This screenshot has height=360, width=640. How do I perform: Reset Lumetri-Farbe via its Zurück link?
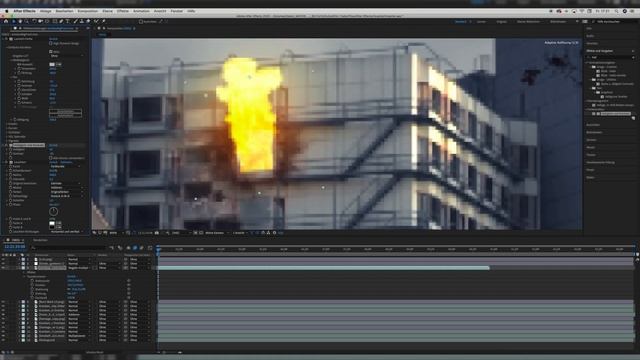(x=53, y=39)
